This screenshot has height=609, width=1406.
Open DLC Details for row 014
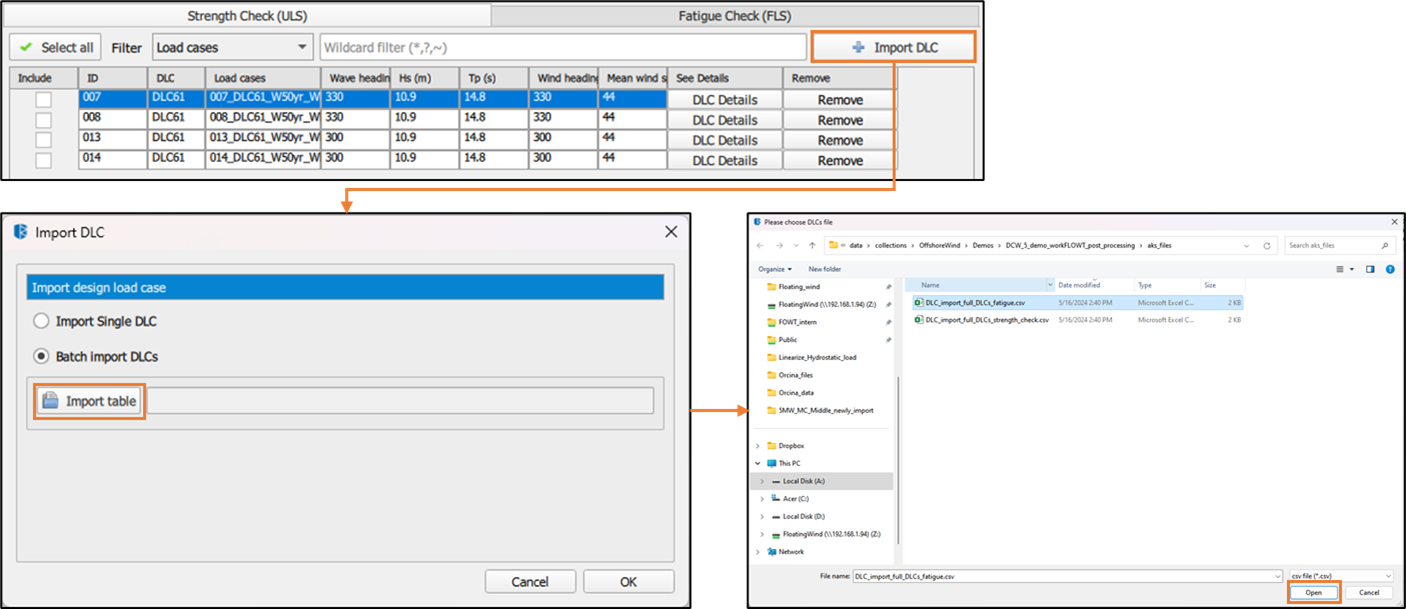pyautogui.click(x=724, y=160)
